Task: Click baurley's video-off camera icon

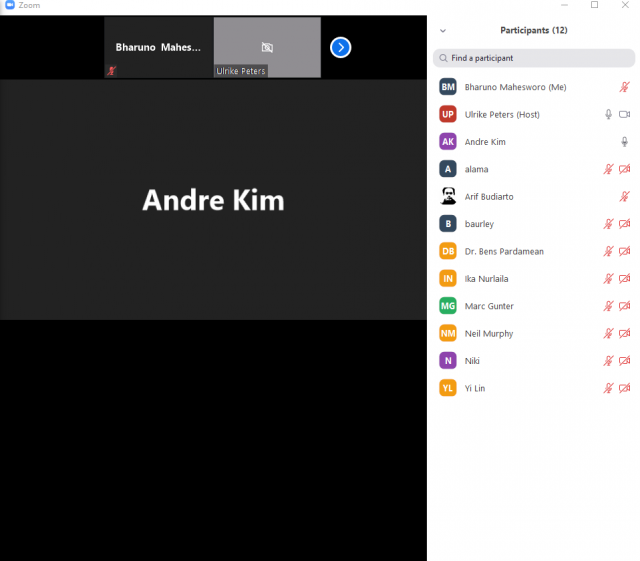Action: point(624,223)
